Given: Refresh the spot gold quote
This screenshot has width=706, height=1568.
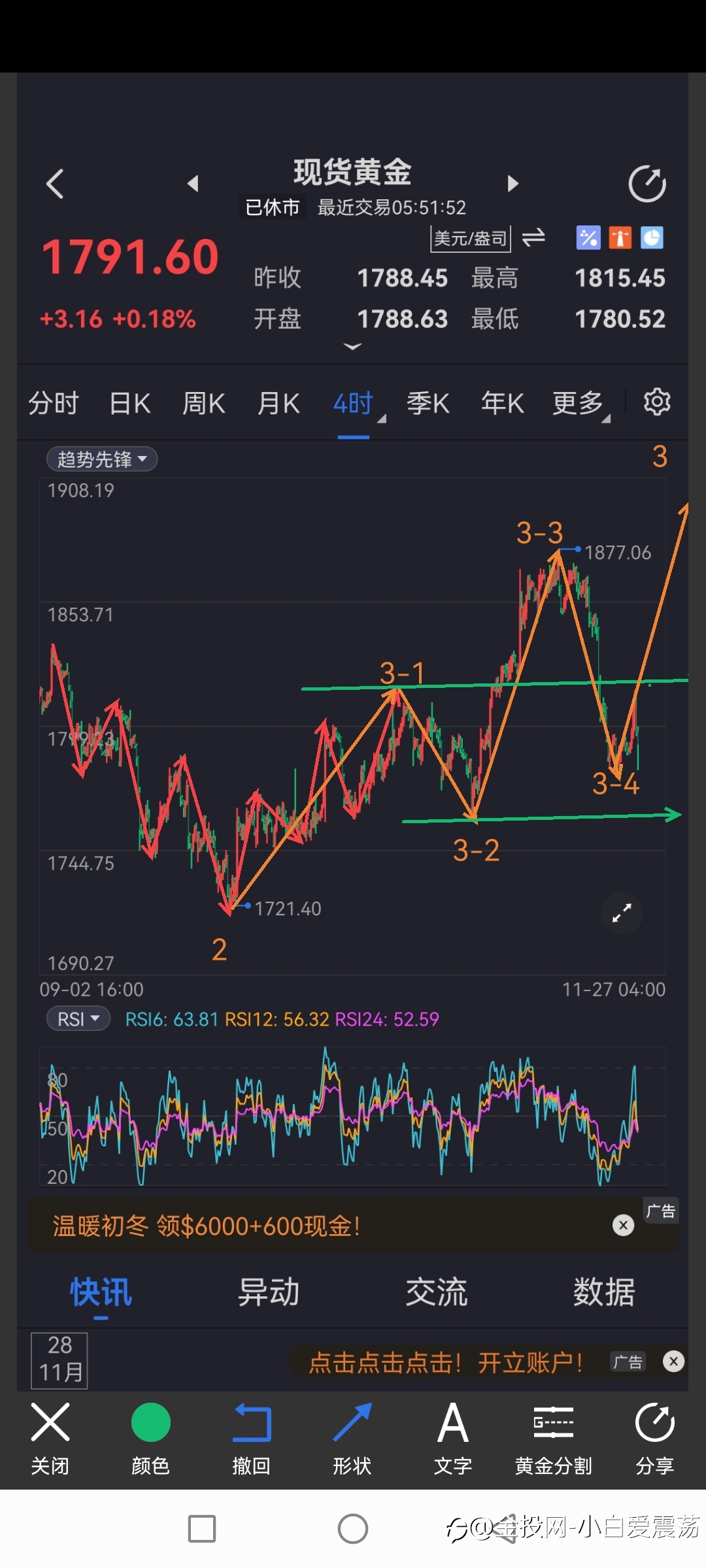Looking at the screenshot, I should tap(647, 184).
